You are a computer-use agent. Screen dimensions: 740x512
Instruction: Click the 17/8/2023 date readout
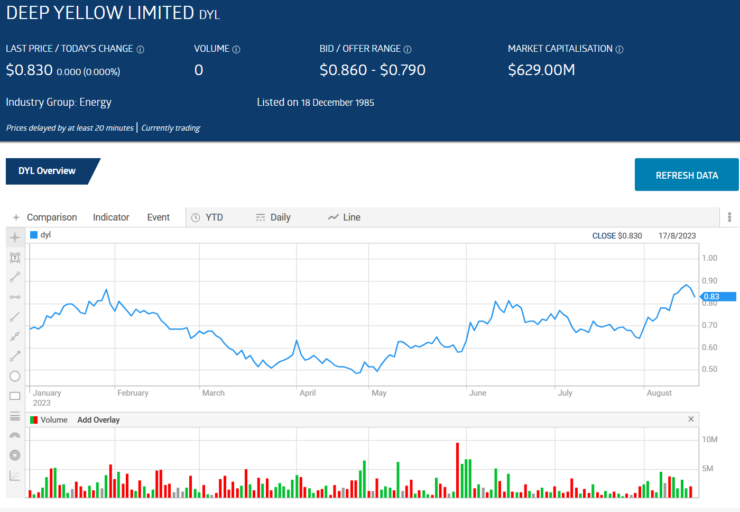[677, 235]
